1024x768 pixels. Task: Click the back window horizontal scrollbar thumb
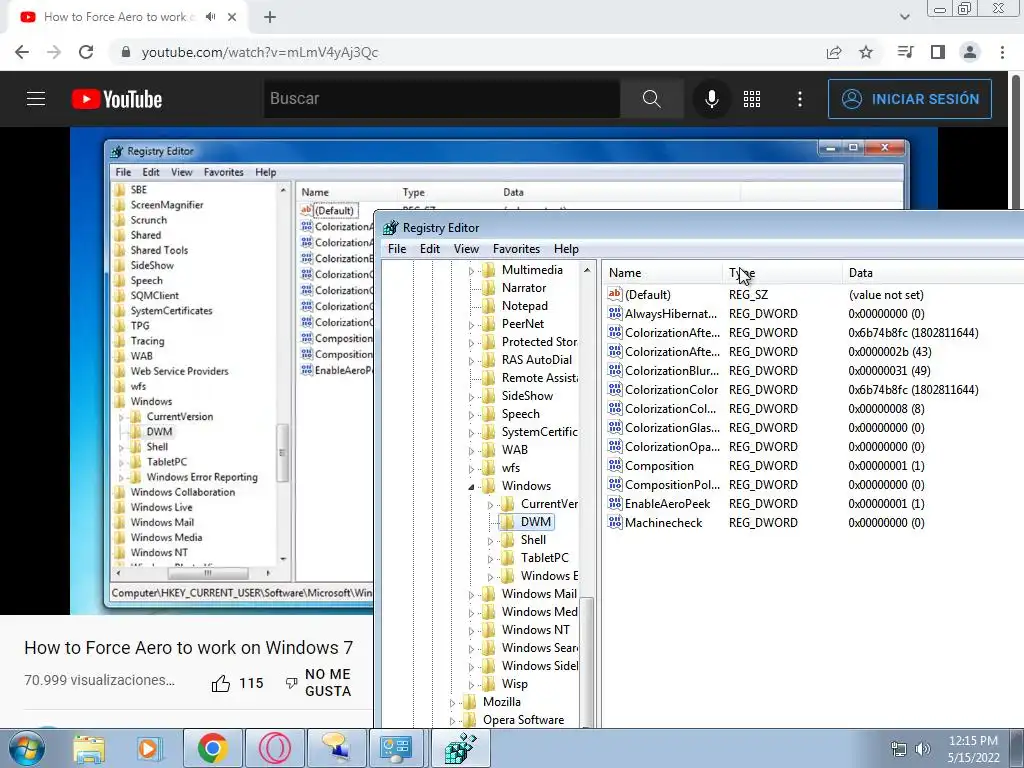click(208, 573)
